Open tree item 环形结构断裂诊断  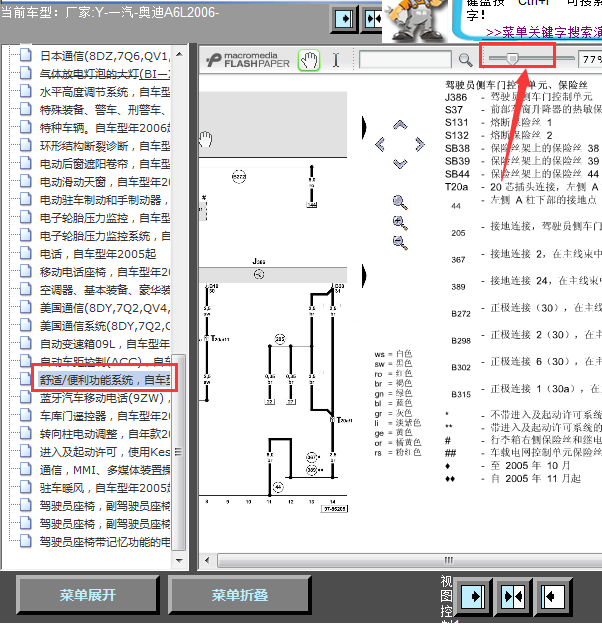click(105, 146)
